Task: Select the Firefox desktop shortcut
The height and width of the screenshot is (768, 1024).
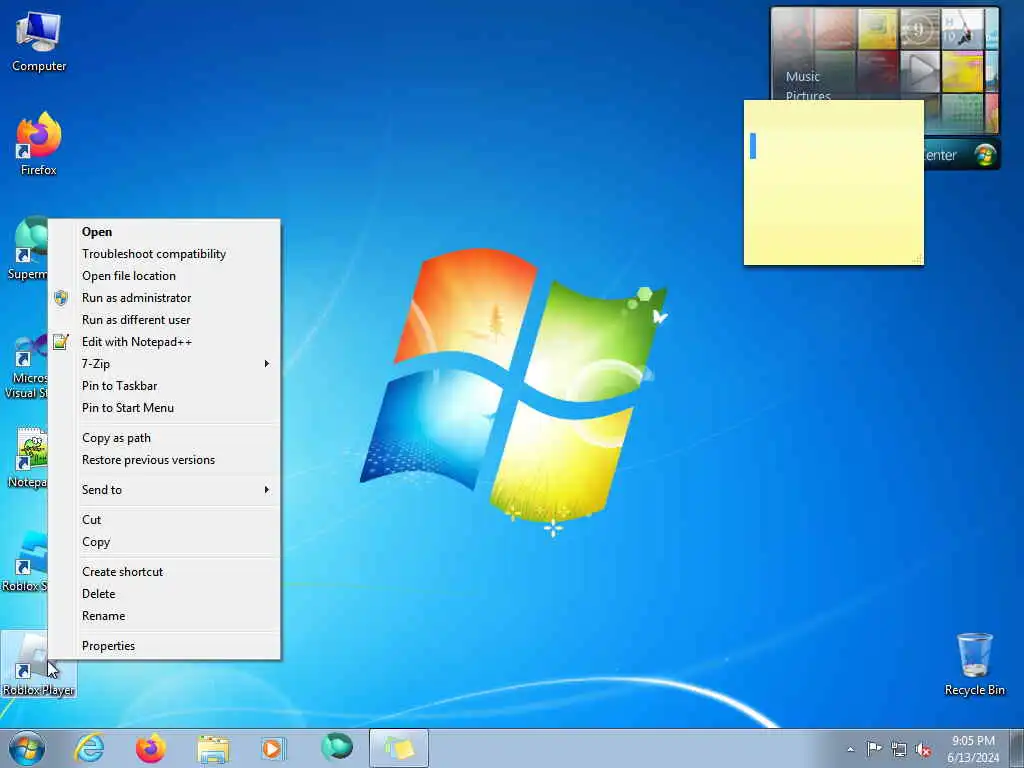Action: pyautogui.click(x=39, y=144)
